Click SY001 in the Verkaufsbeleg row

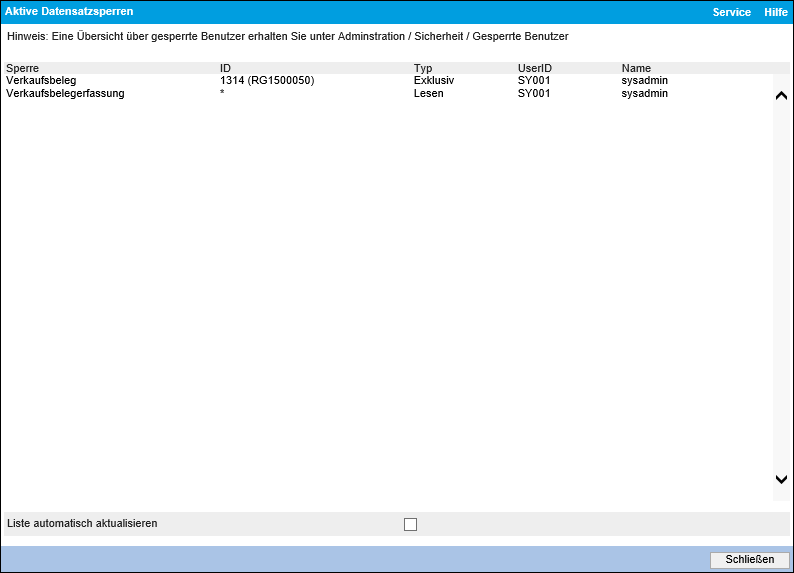click(x=535, y=80)
